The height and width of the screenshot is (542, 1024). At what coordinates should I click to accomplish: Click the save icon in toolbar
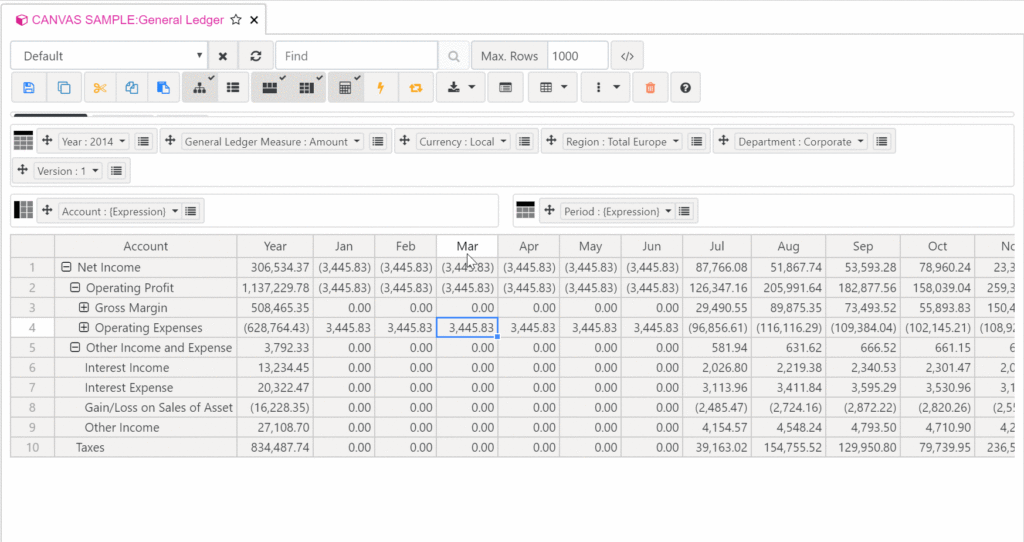tap(28, 88)
